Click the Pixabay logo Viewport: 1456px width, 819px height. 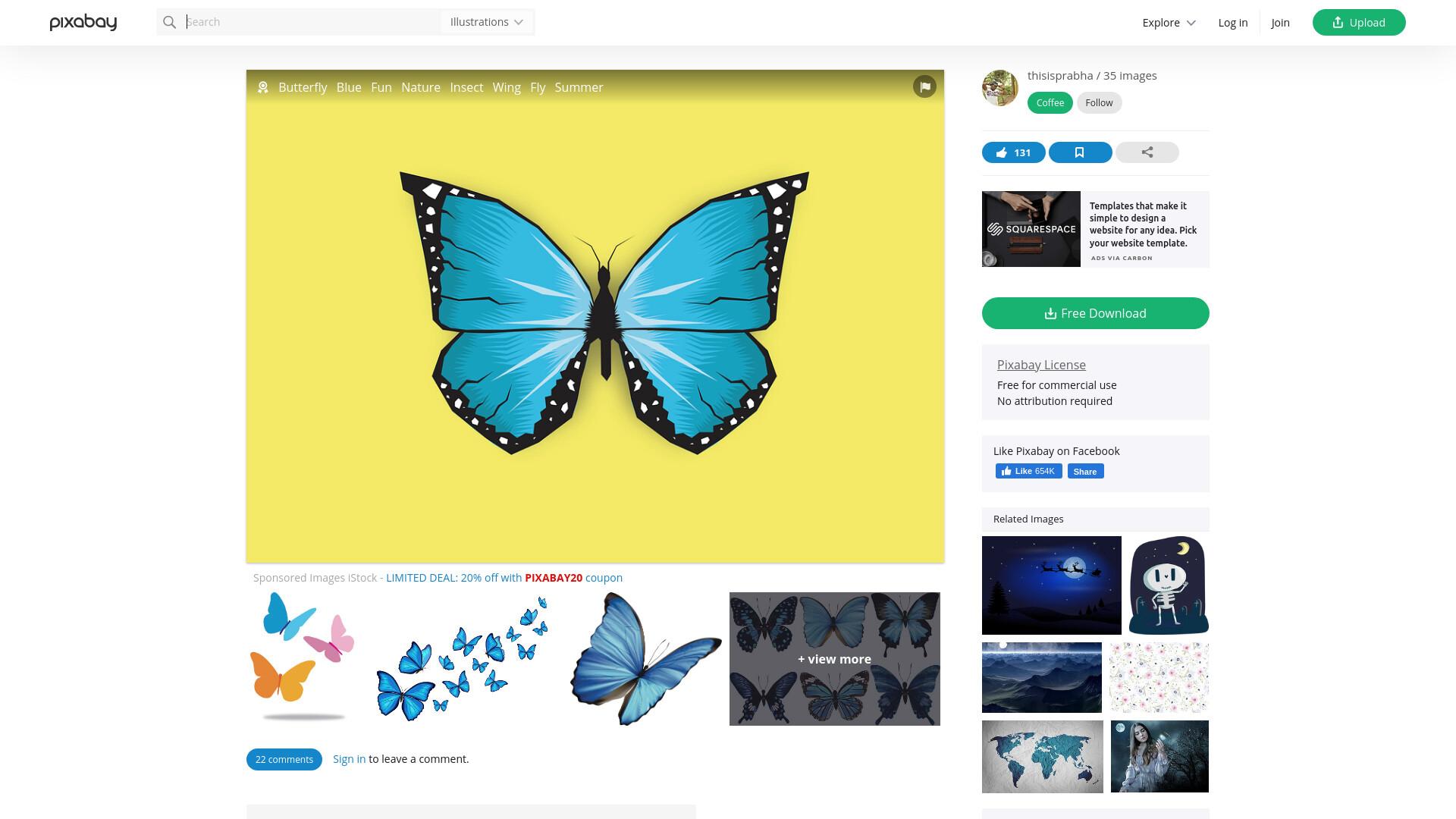click(83, 23)
